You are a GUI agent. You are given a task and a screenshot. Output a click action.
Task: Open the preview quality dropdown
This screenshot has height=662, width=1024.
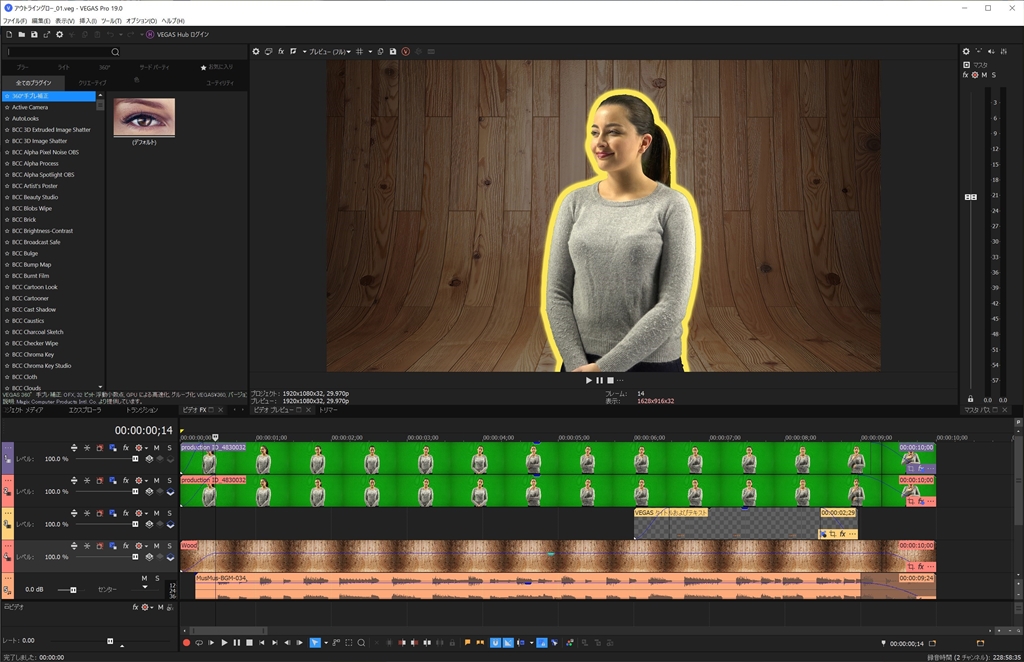[330, 51]
